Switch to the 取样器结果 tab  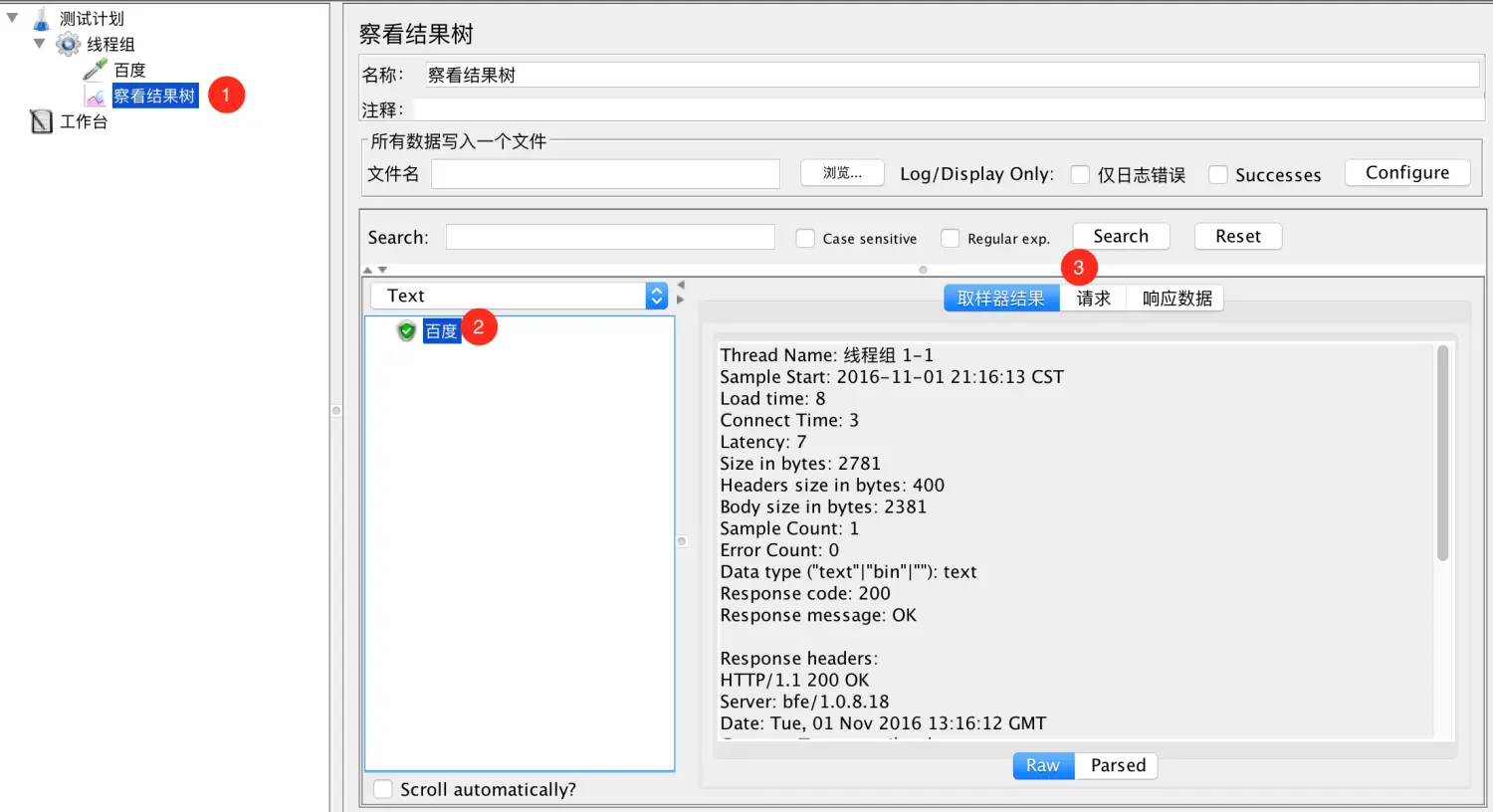point(1001,299)
